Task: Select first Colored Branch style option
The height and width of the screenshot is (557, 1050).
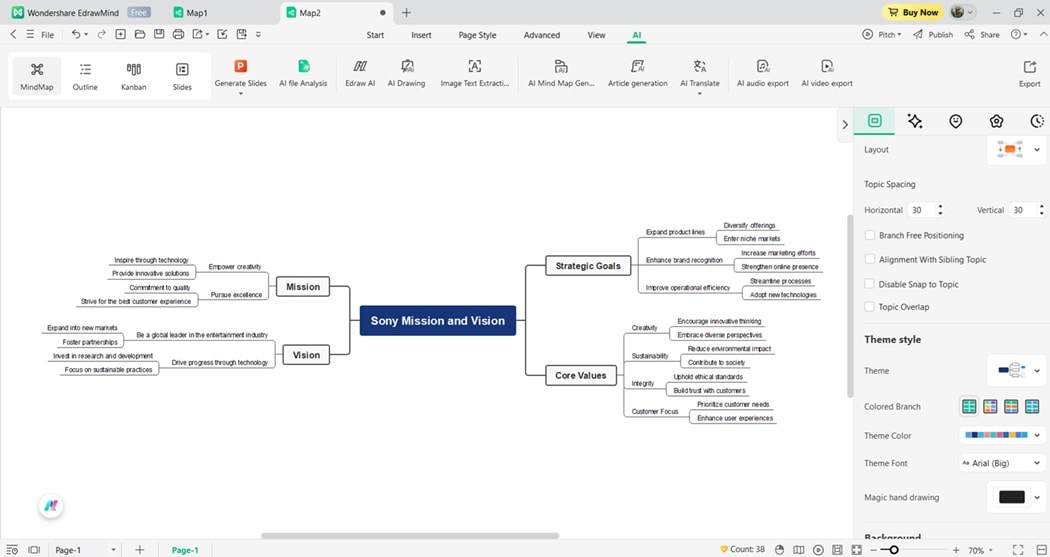Action: click(x=969, y=406)
